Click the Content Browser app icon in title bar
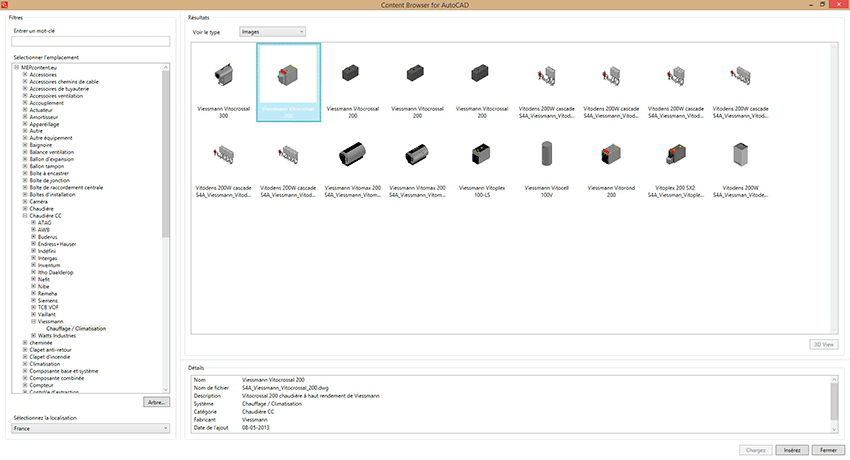This screenshot has height=460, width=850. 4,4
